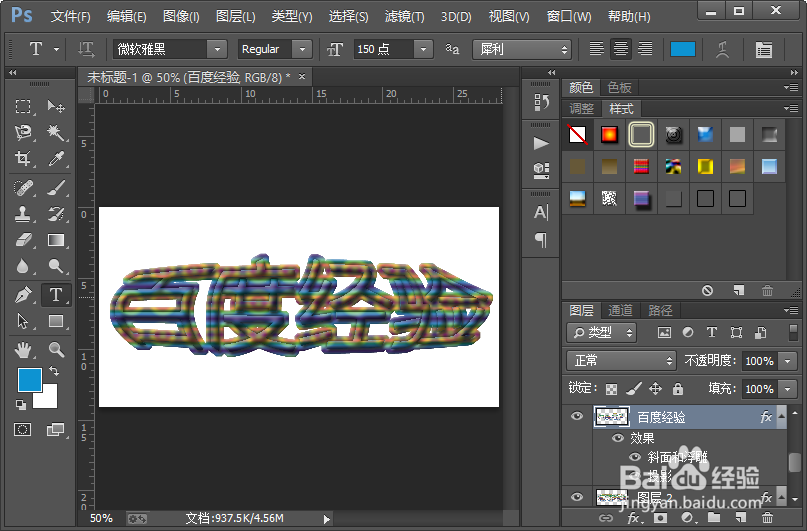Hide the 效果 effects group
The height and width of the screenshot is (531, 807).
coord(618,438)
